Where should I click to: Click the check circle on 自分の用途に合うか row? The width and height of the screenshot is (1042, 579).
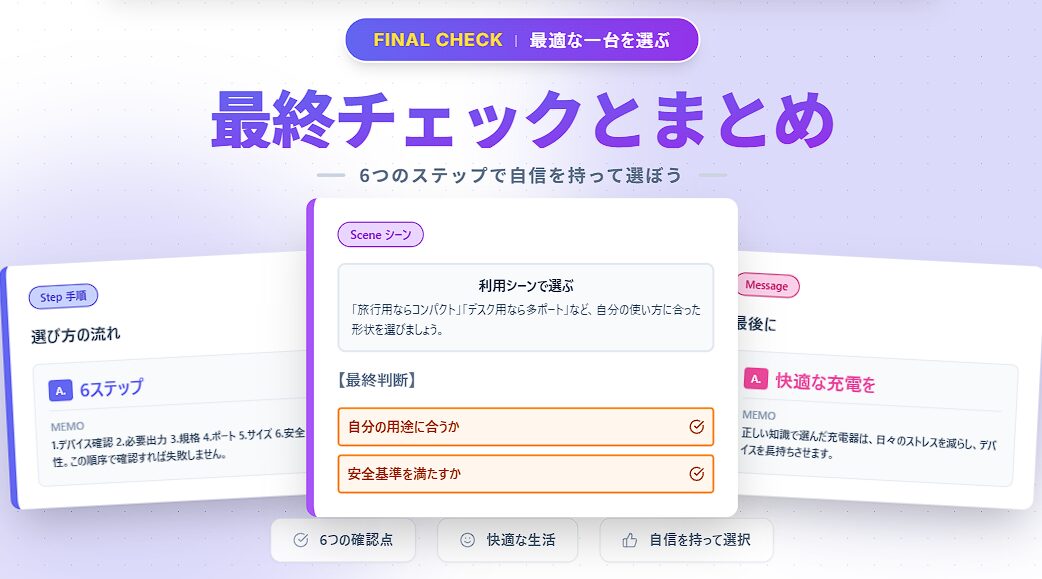[x=697, y=427]
